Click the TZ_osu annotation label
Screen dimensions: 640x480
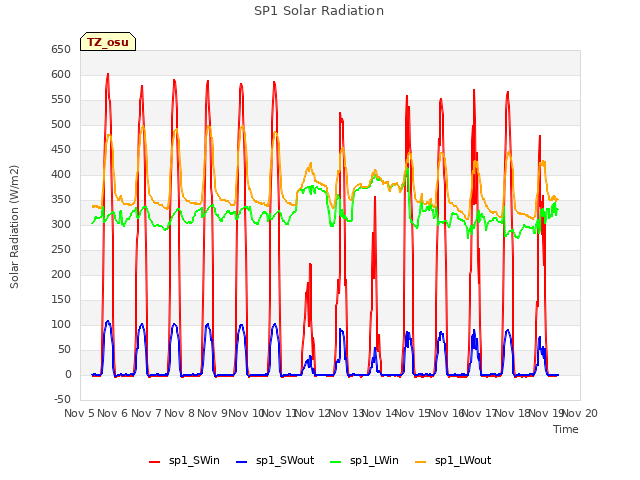108,42
